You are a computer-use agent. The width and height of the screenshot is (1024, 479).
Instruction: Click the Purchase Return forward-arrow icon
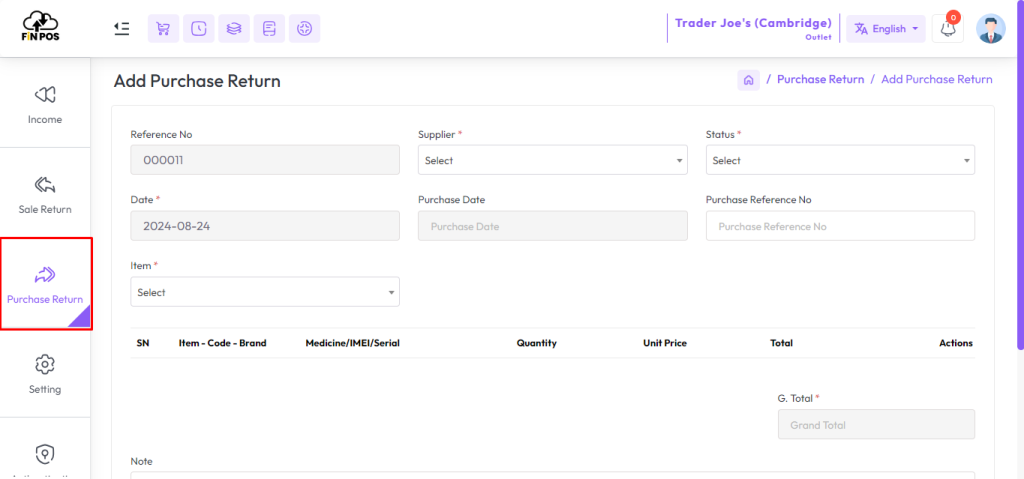[45, 275]
